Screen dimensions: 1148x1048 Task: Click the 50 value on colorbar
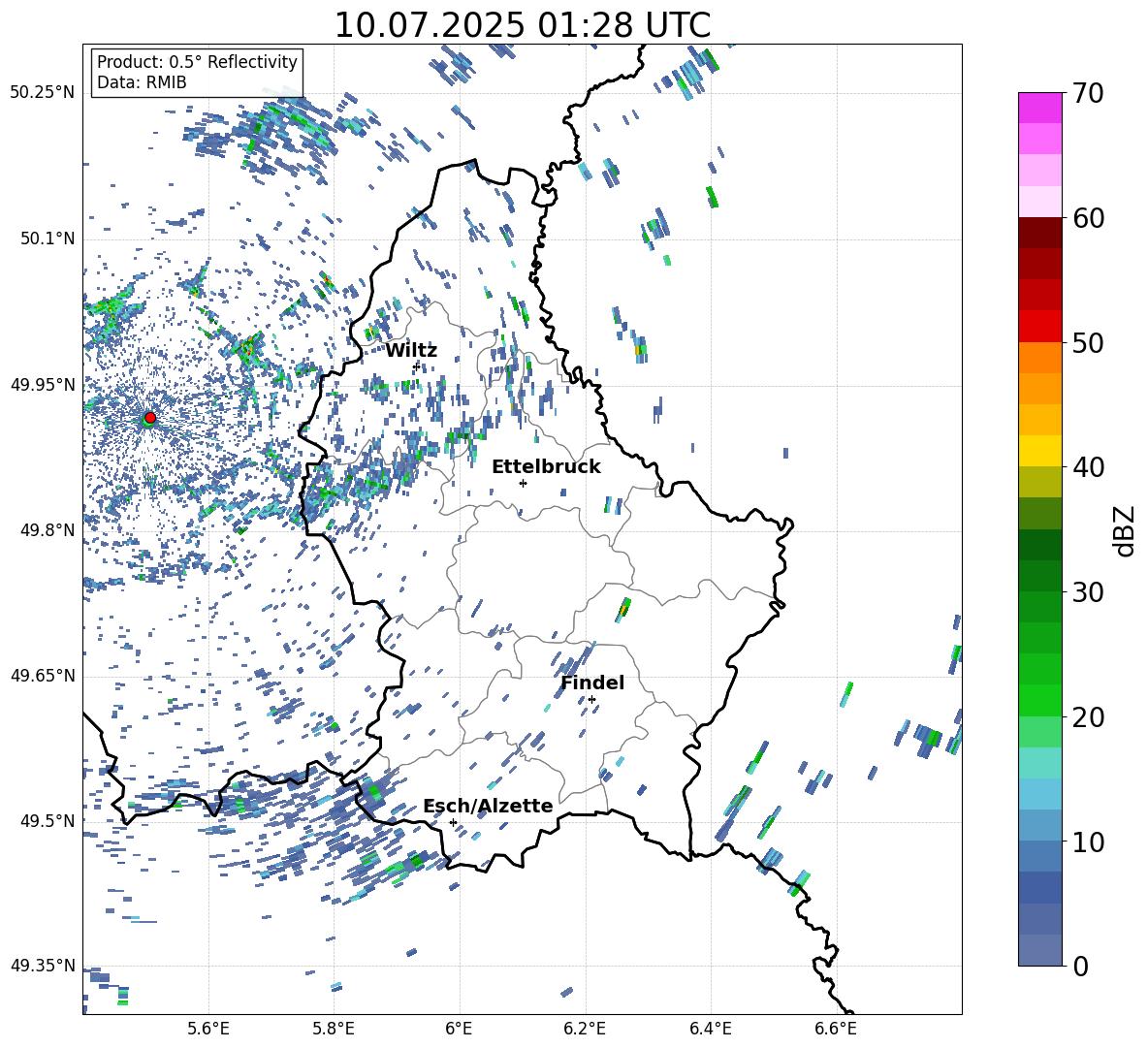coord(1088,342)
